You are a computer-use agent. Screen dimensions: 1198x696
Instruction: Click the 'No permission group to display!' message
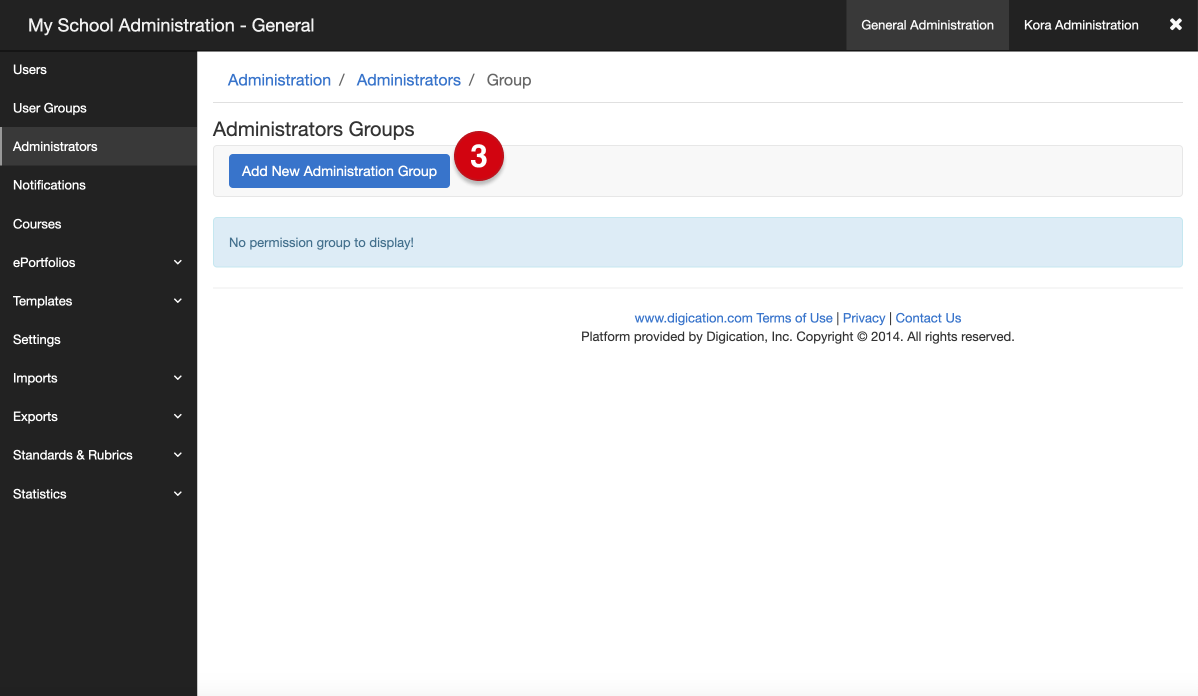(321, 242)
